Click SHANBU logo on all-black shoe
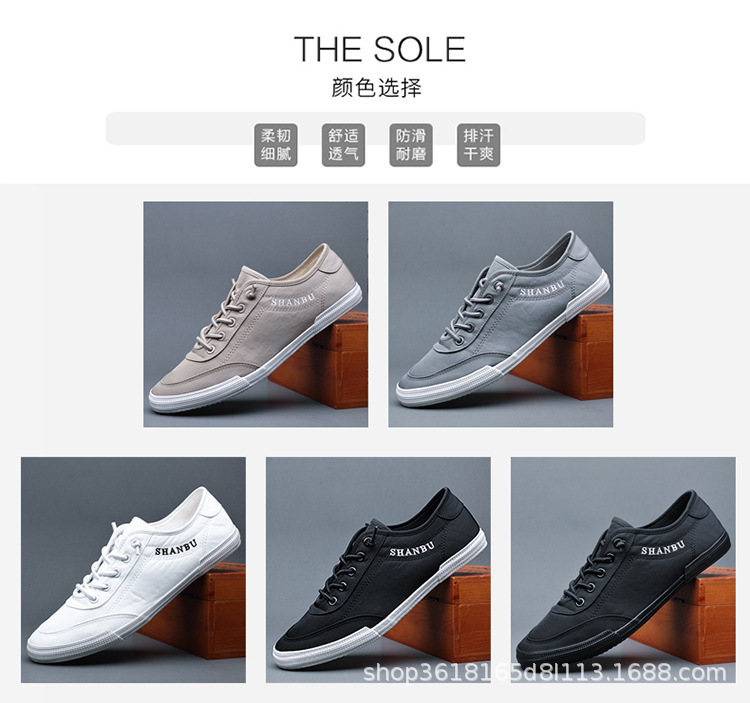The height and width of the screenshot is (703, 750). coord(663,548)
